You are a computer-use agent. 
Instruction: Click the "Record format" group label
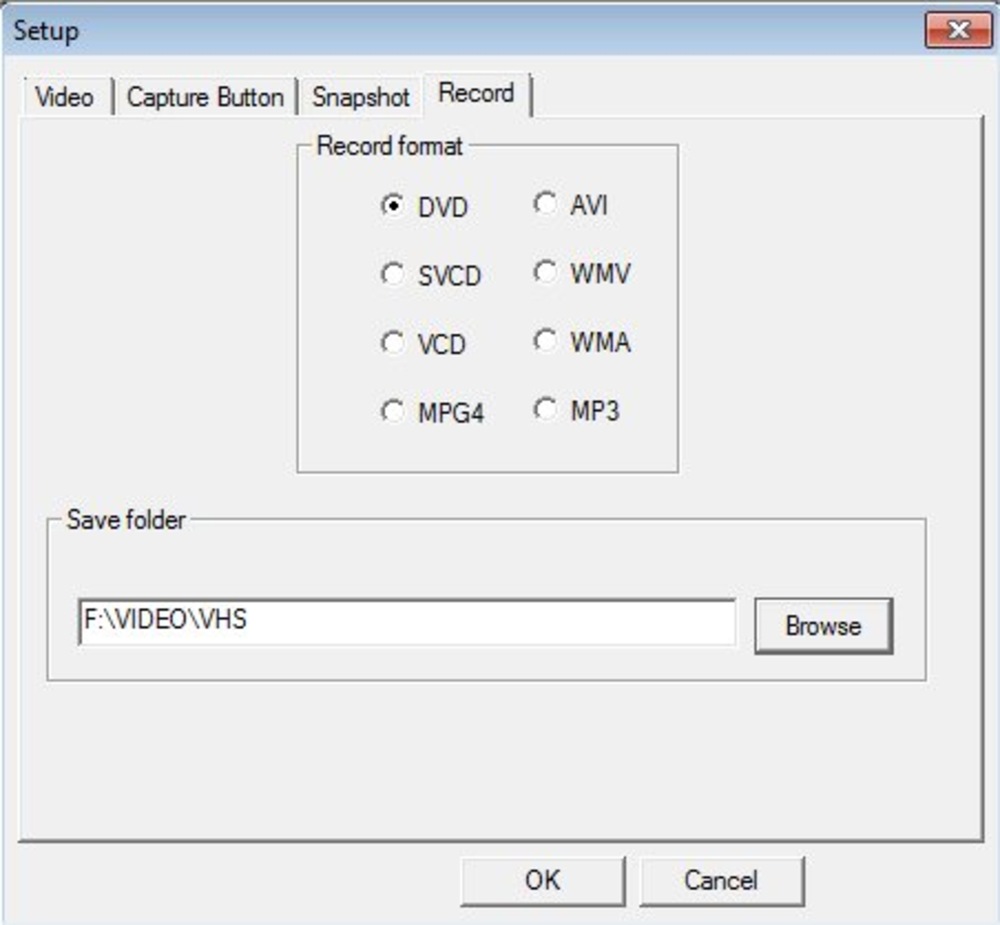click(x=389, y=146)
